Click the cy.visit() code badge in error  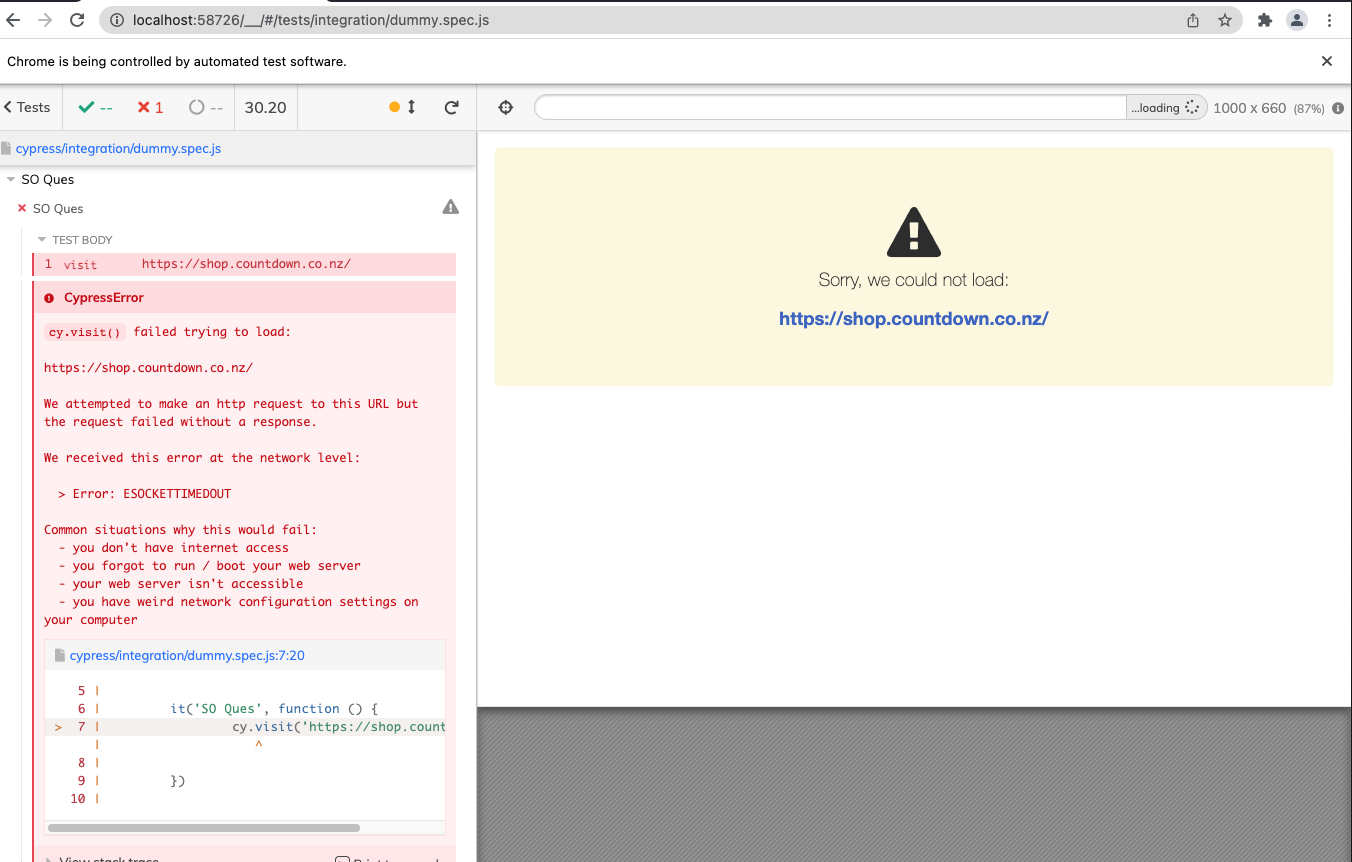pyautogui.click(x=85, y=332)
